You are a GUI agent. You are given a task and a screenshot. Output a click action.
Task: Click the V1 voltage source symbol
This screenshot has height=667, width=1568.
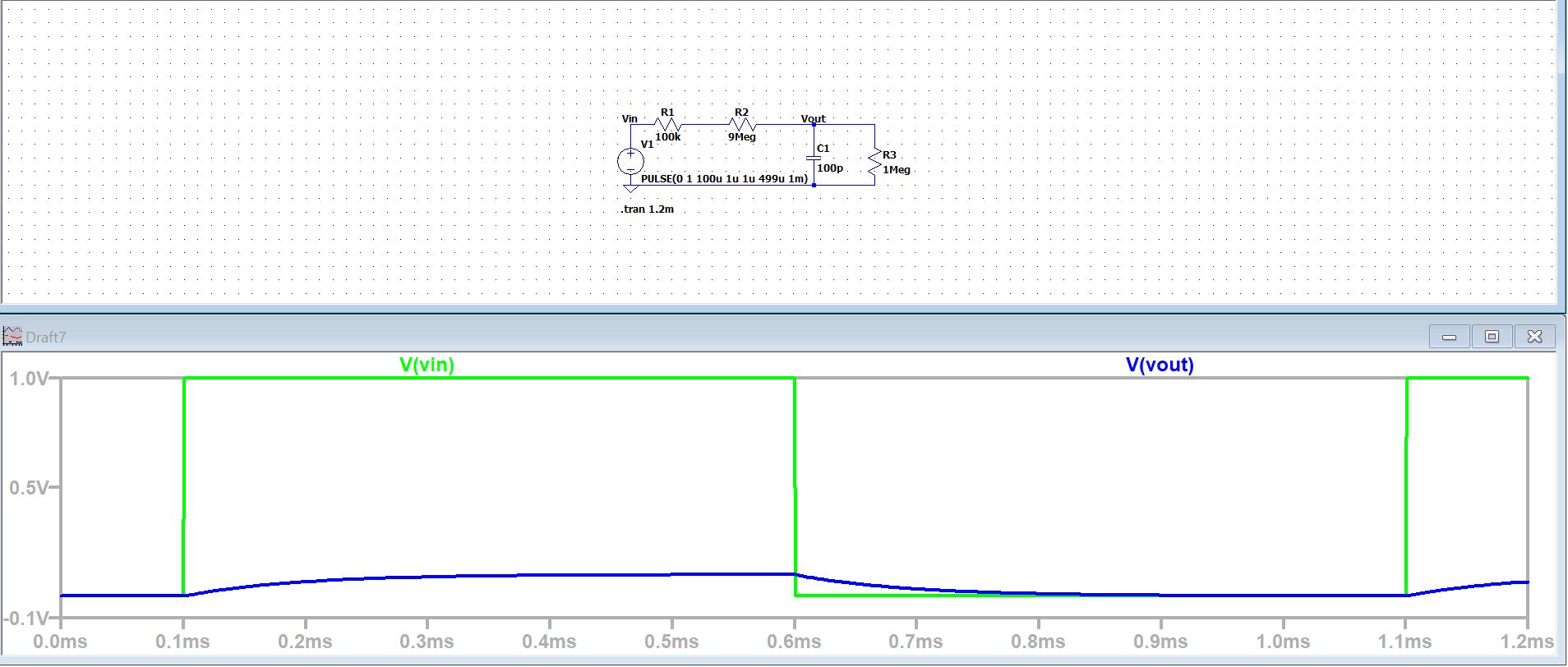[x=630, y=161]
